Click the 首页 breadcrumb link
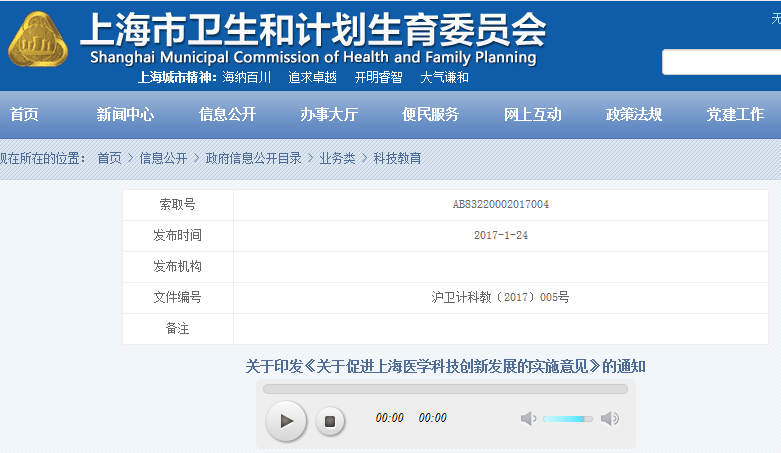The image size is (781, 453). [x=109, y=158]
